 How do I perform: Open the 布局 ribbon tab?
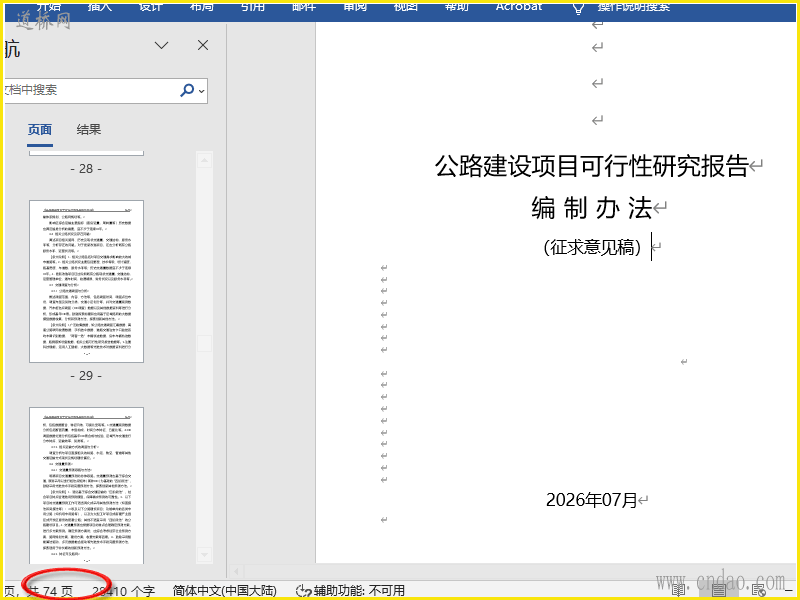202,7
